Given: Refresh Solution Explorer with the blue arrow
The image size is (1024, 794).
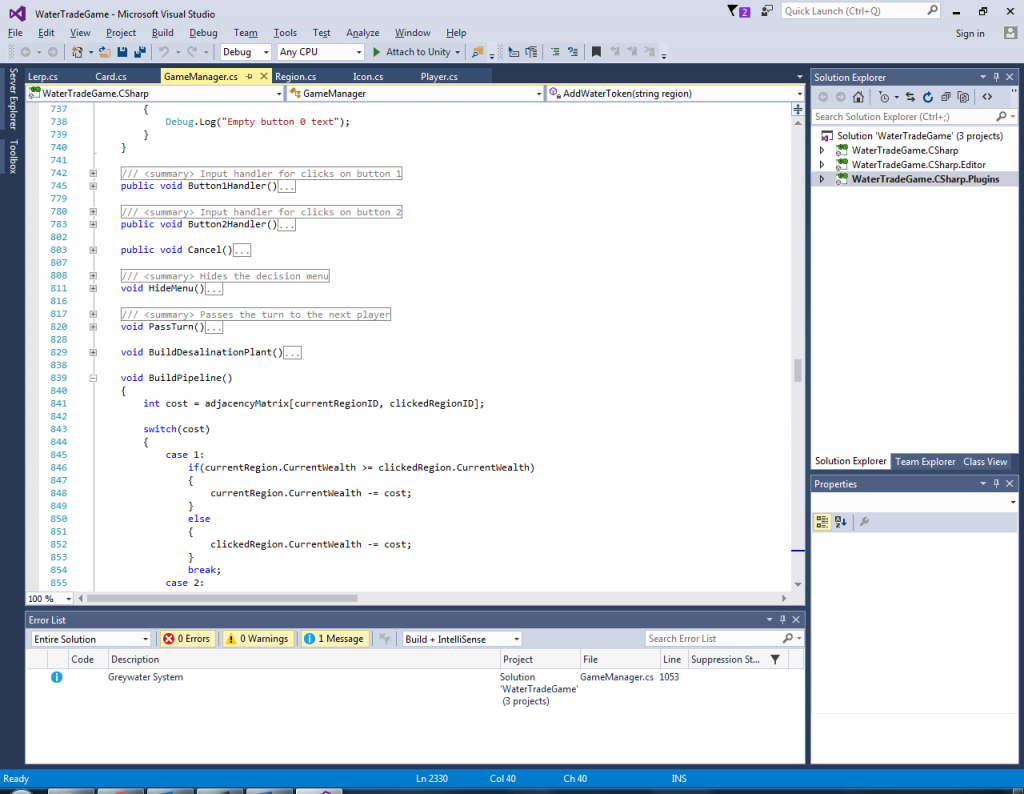Looking at the screenshot, I should coord(927,97).
